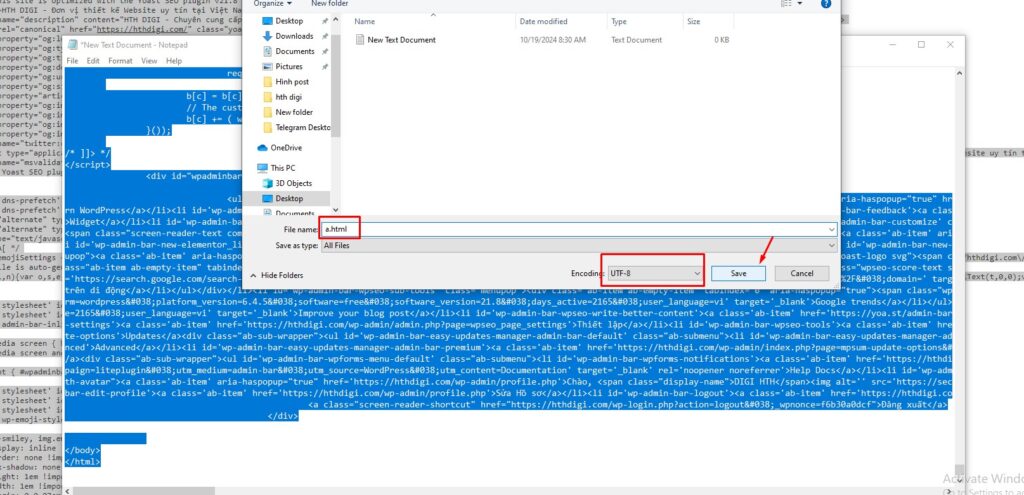This screenshot has height=495, width=1024.
Task: Open Notepad File menu
Action: (72, 61)
